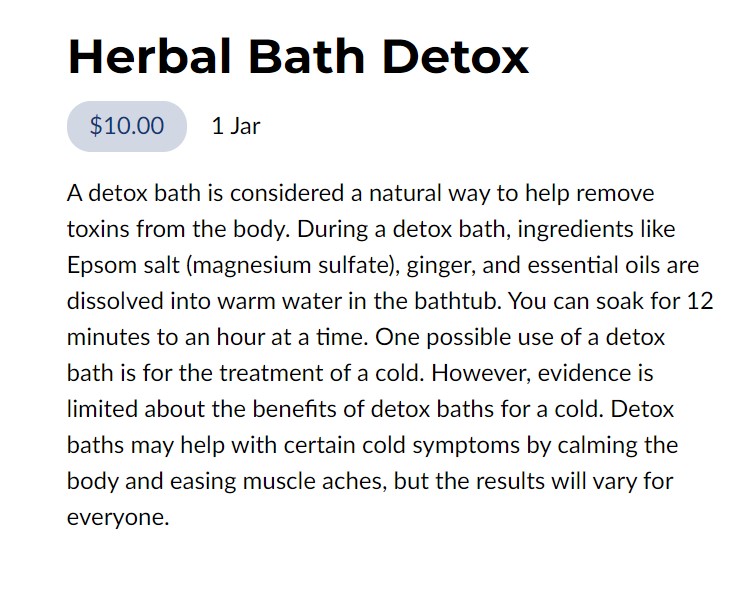Image resolution: width=744 pixels, height=614 pixels.
Task: Click the number "12" in the paragraph
Action: click(700, 301)
